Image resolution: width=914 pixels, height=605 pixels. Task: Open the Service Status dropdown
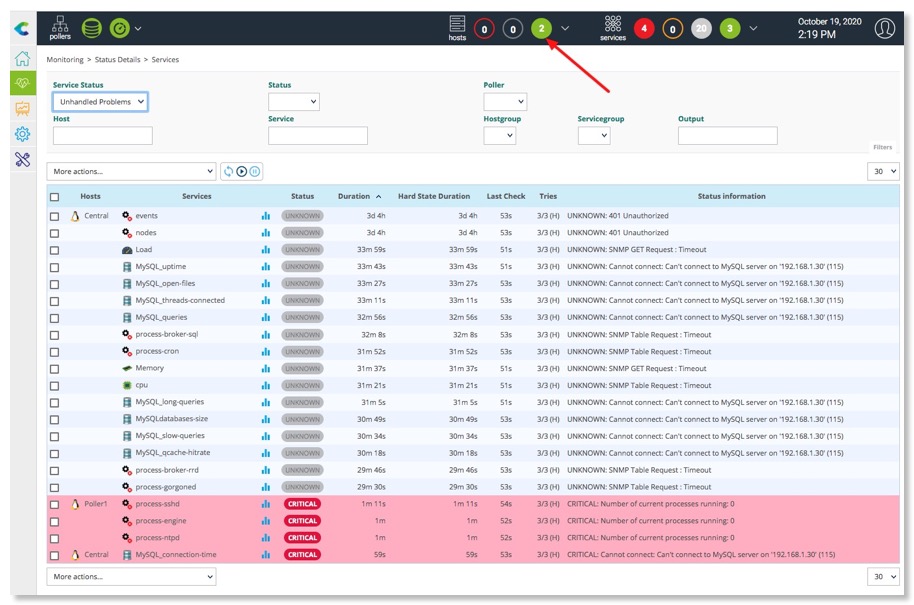point(100,102)
